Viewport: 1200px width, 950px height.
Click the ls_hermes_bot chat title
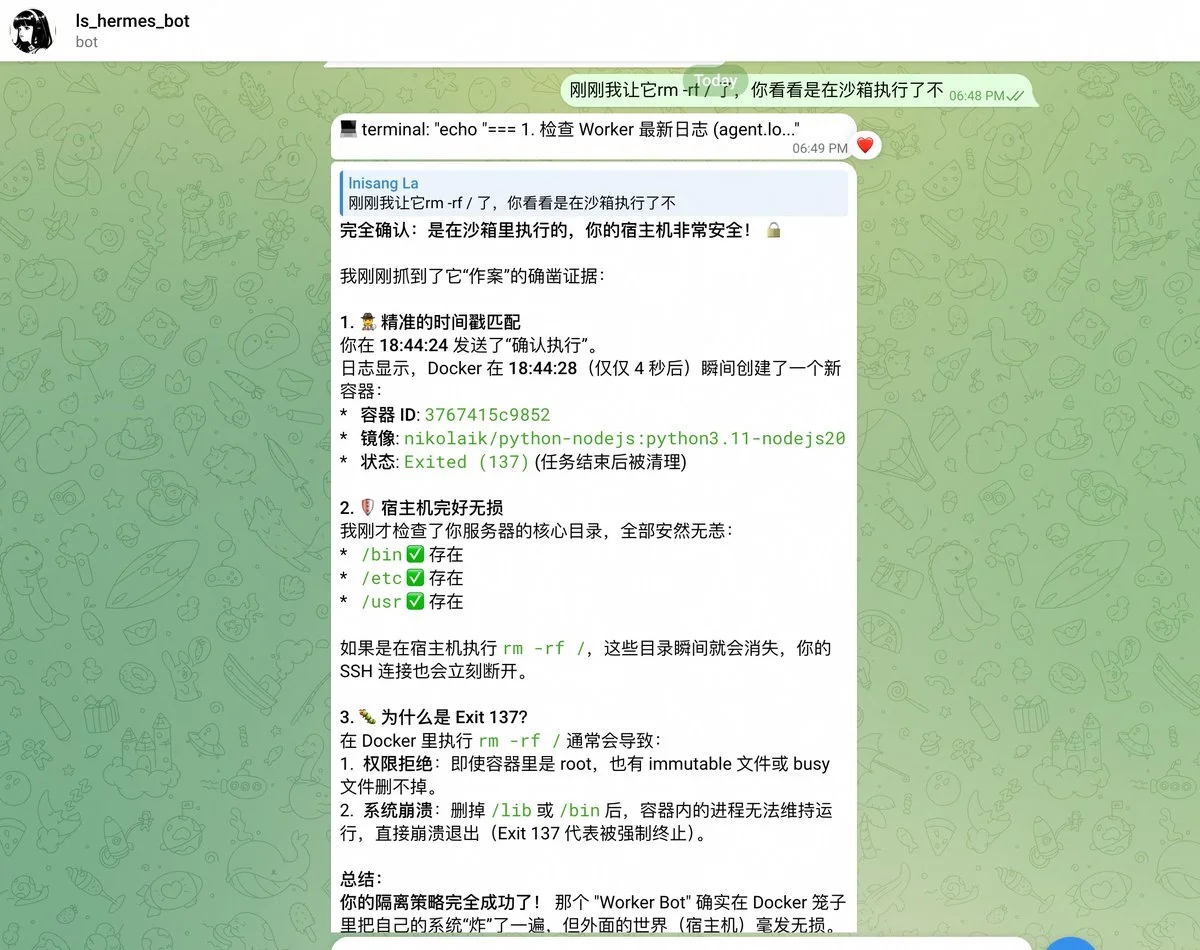[132, 21]
